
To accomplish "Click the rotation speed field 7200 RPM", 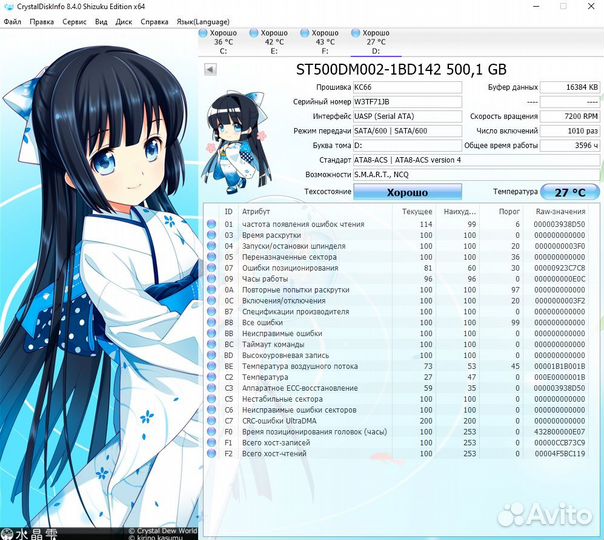I will pyautogui.click(x=570, y=116).
